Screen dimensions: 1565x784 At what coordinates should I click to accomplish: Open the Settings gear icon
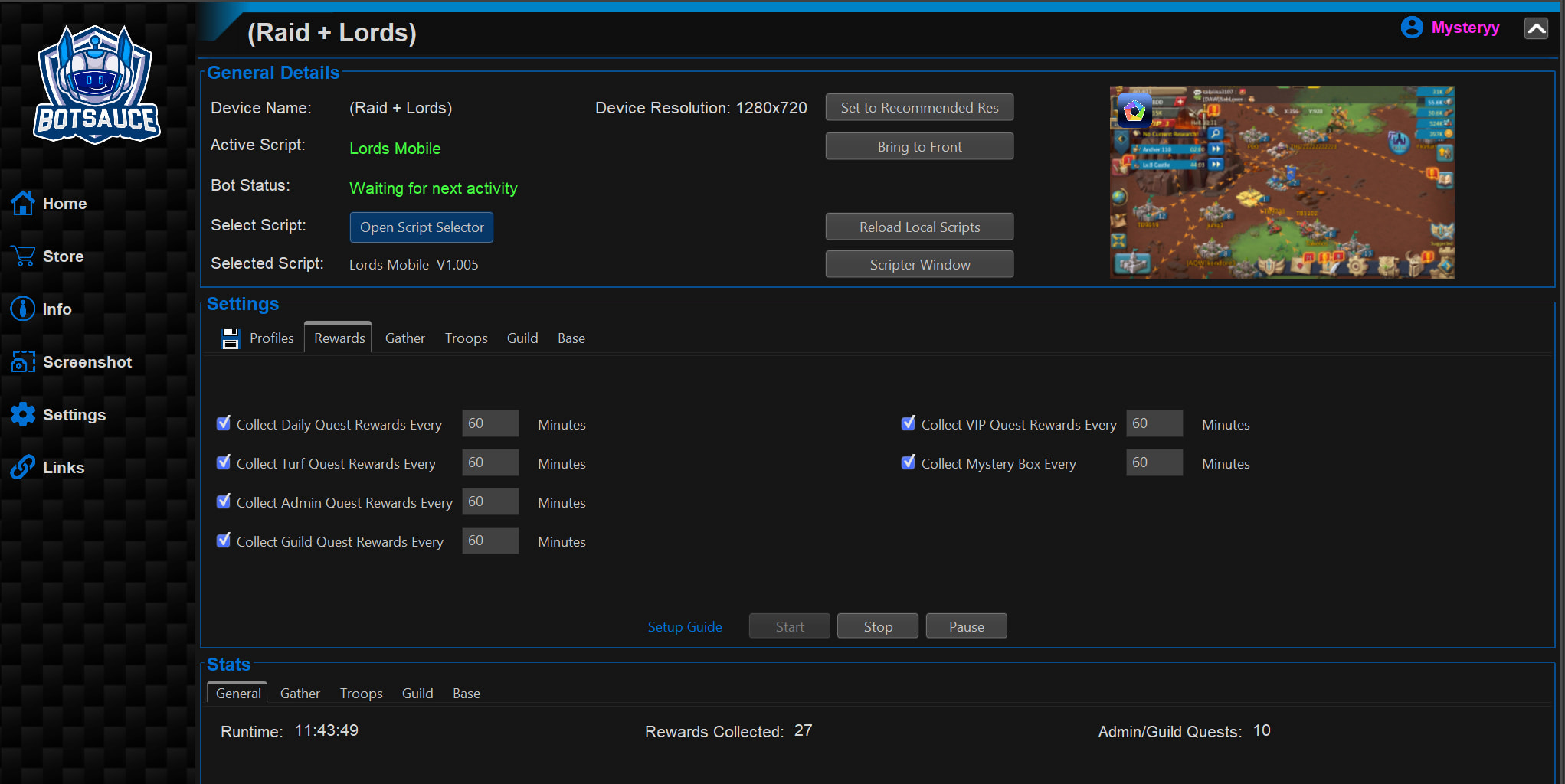click(23, 414)
